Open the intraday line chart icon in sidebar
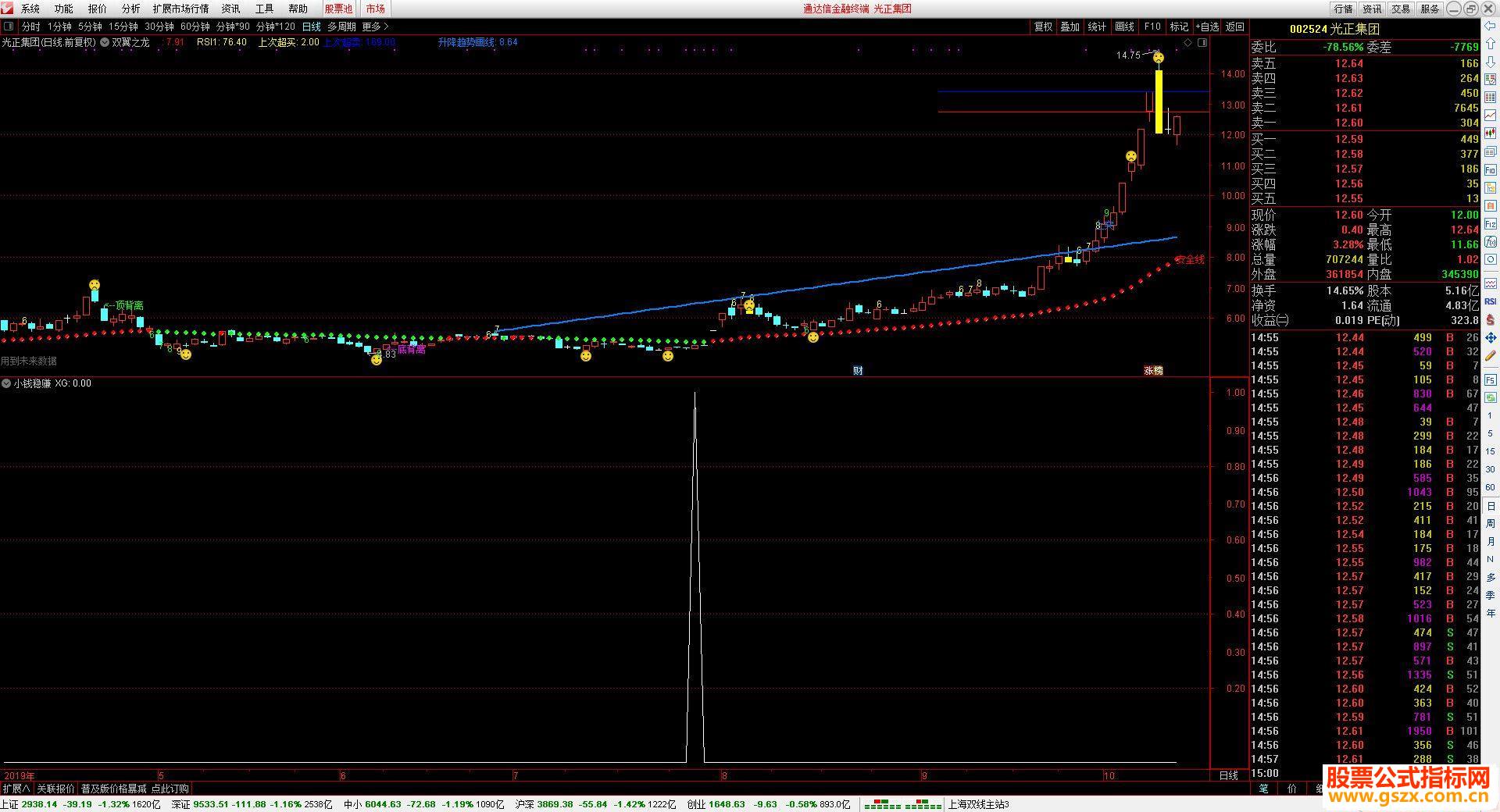The height and width of the screenshot is (812, 1500). (x=1491, y=116)
